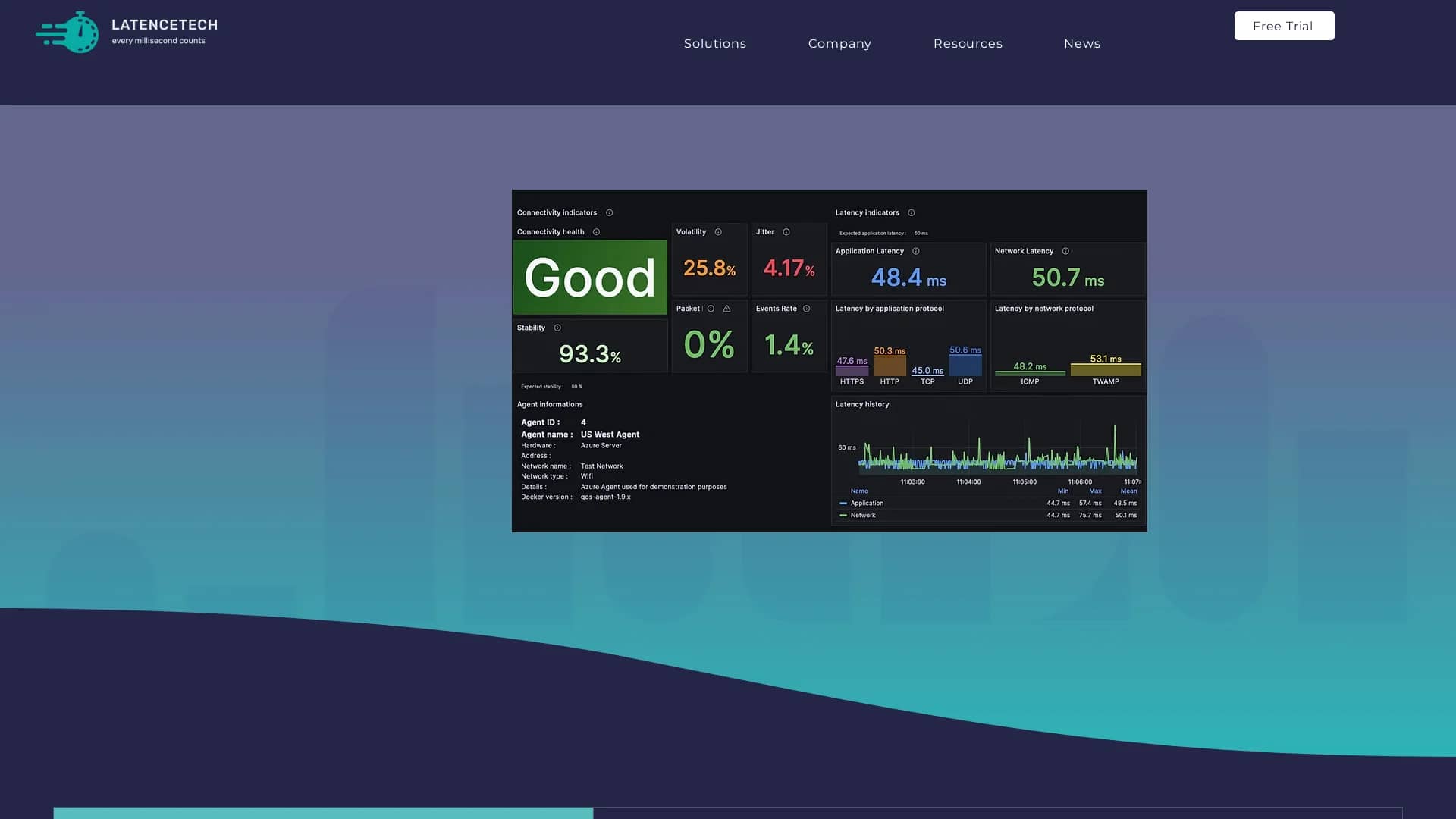The width and height of the screenshot is (1456, 819).
Task: Sort legend by Mean column
Action: [1128, 491]
